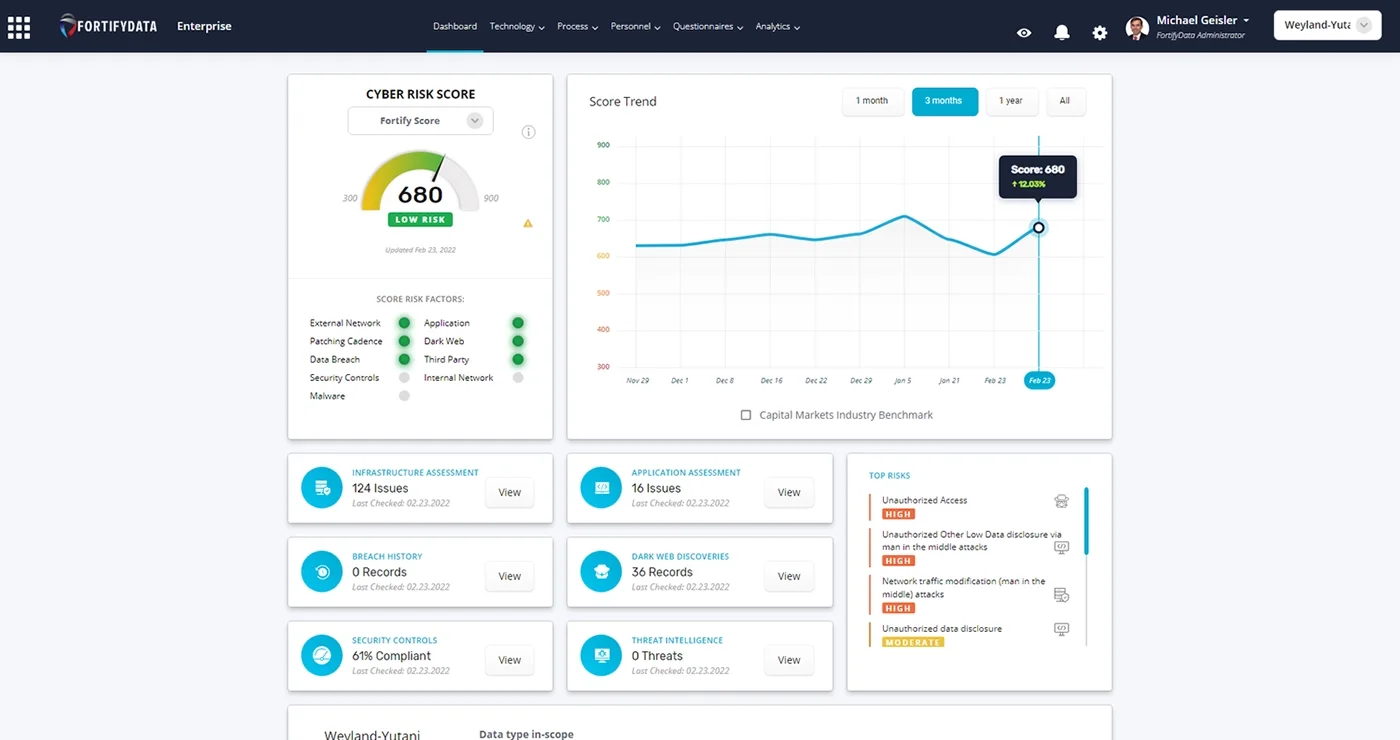Enable Capital Markets Industry Benchmark checkbox
1400x740 pixels.
point(746,415)
